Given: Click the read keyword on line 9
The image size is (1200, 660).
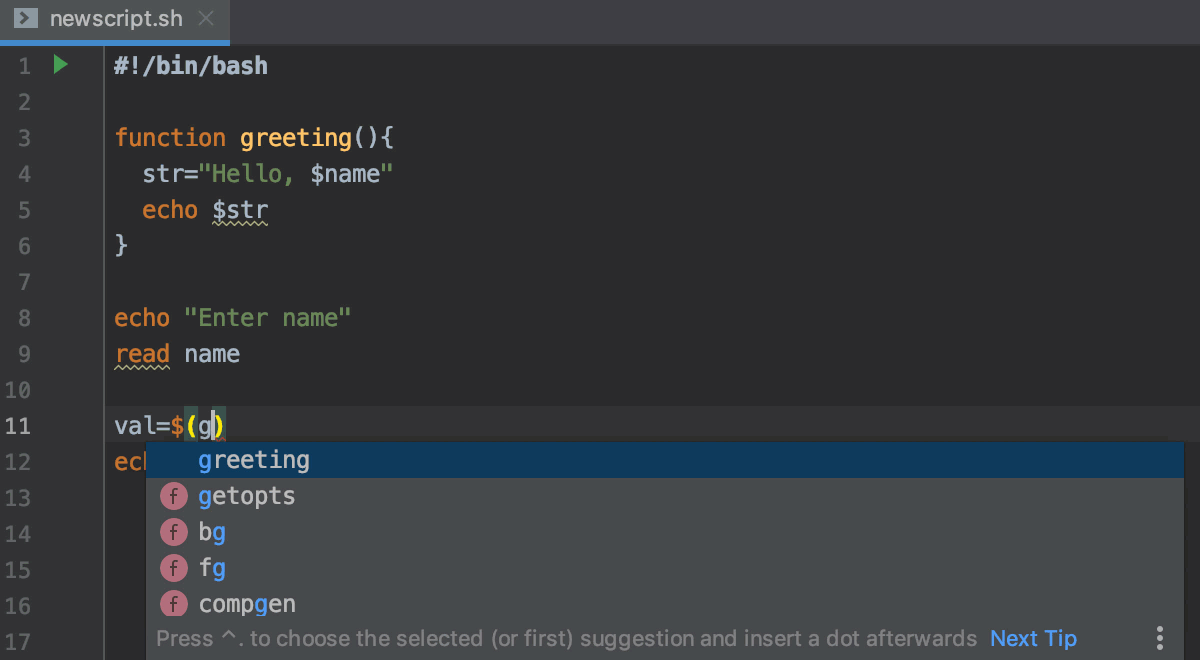Looking at the screenshot, I should 142,353.
